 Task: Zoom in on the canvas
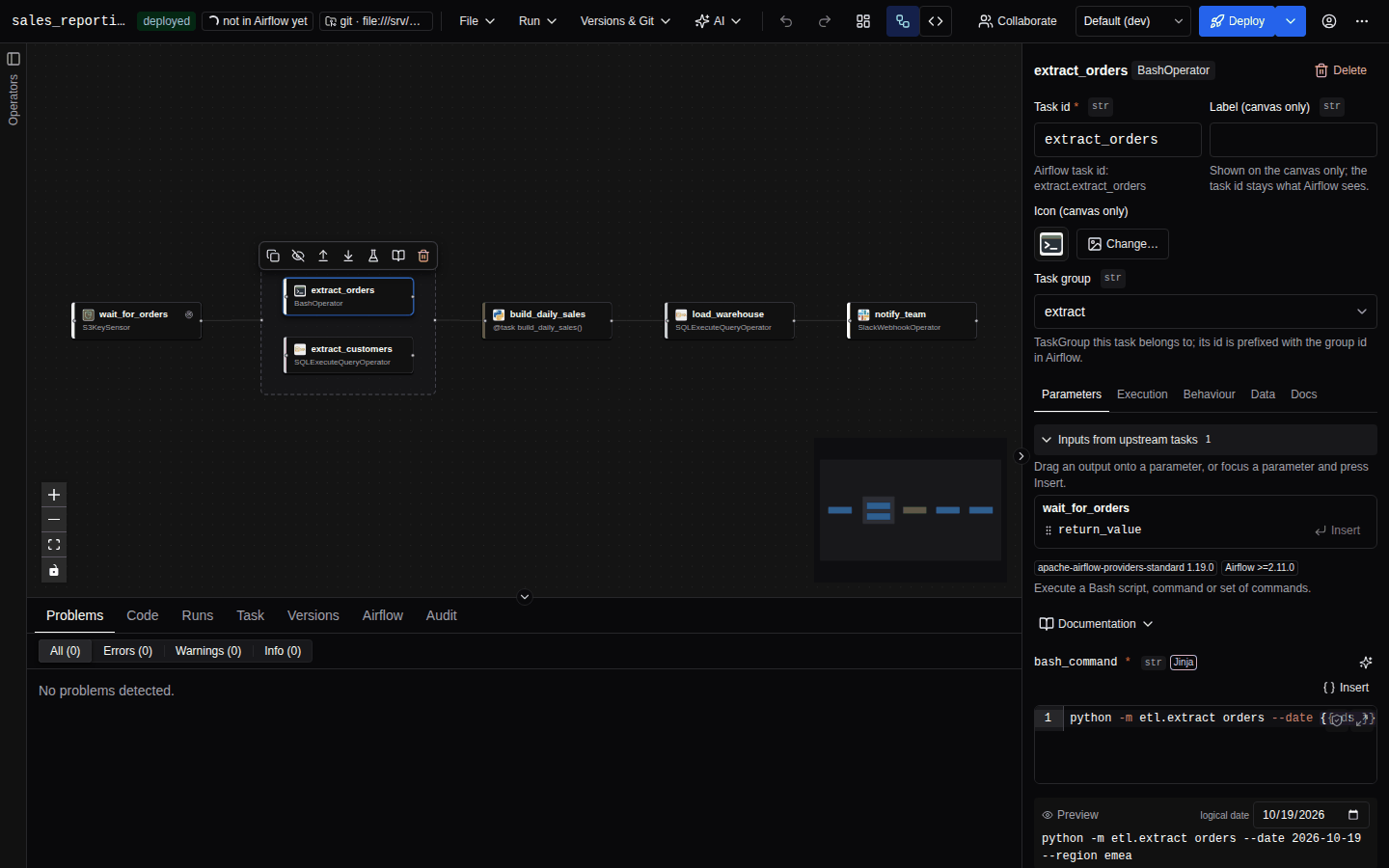(x=54, y=495)
